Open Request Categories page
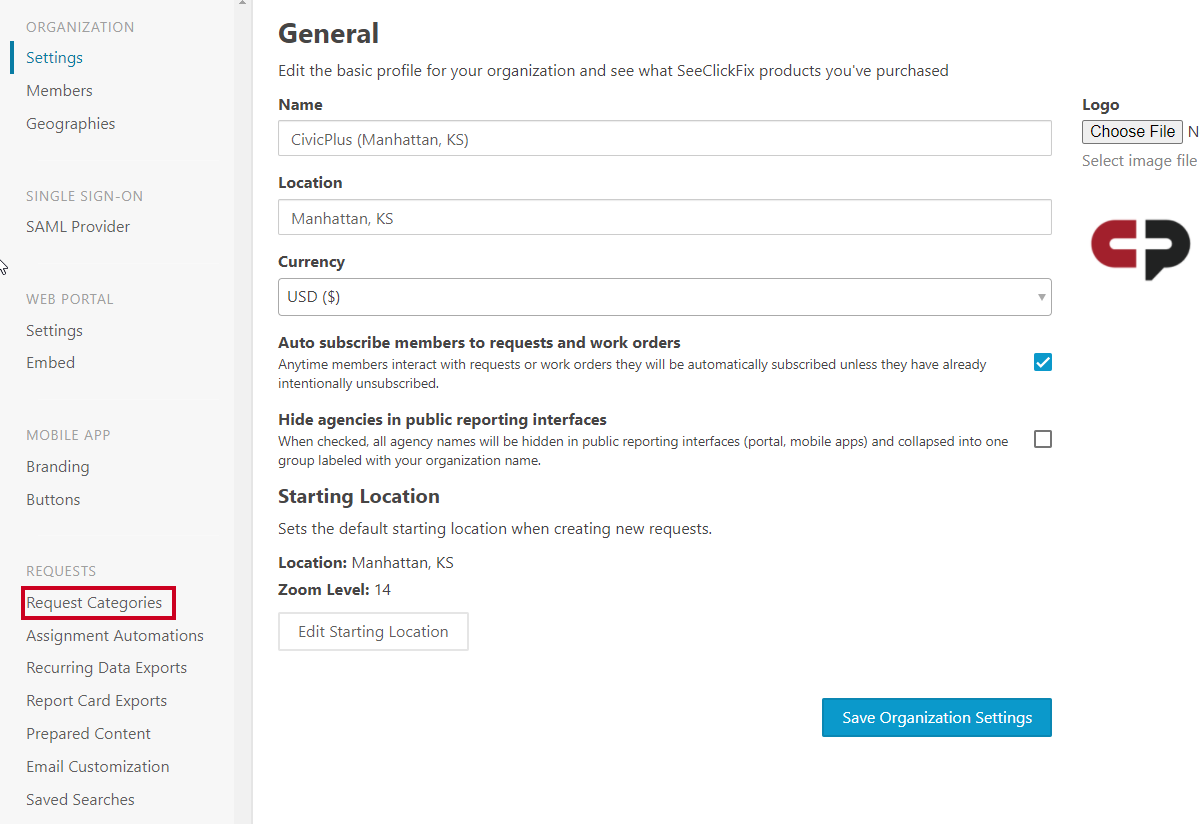 [94, 603]
